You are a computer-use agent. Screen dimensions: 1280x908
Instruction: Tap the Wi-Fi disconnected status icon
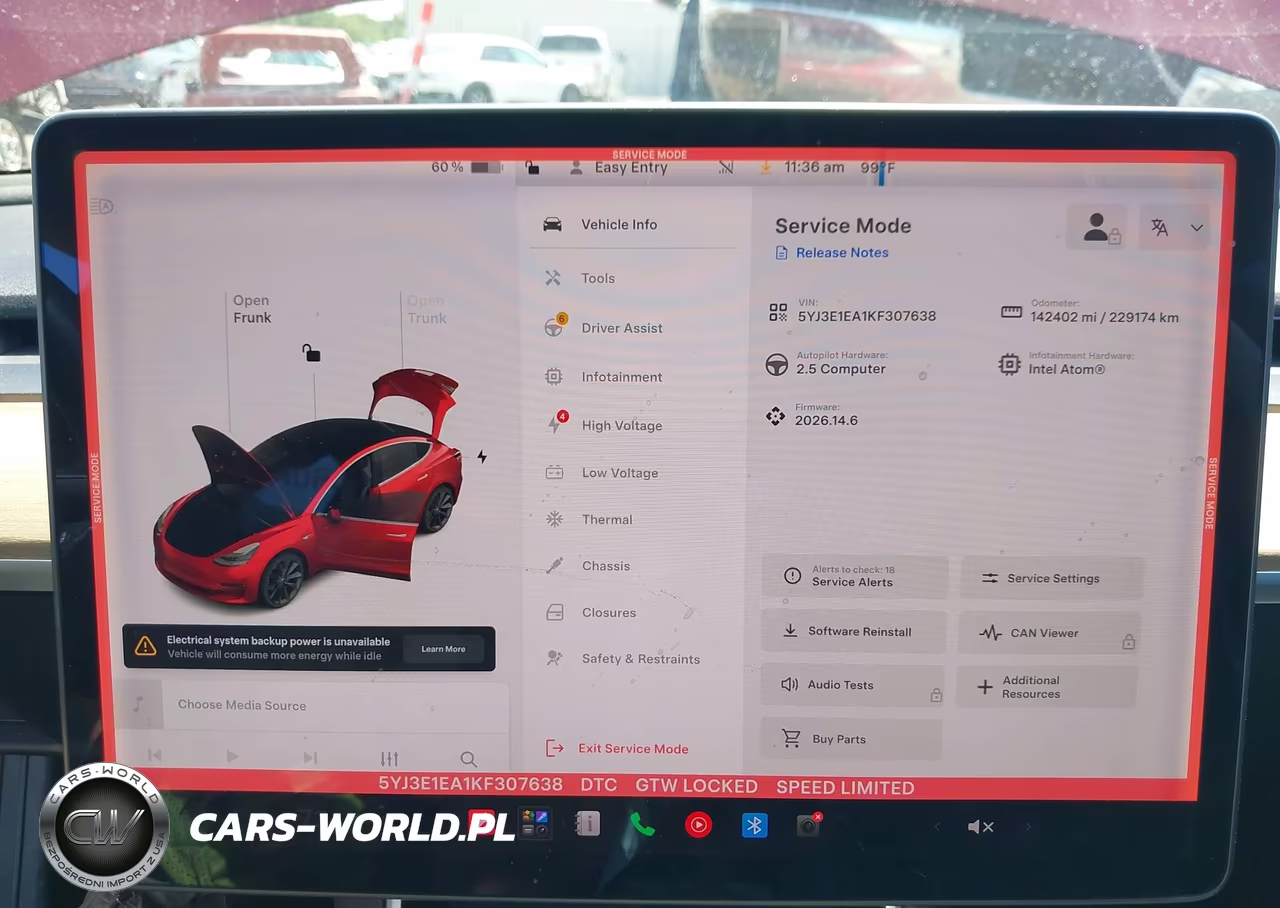[725, 168]
